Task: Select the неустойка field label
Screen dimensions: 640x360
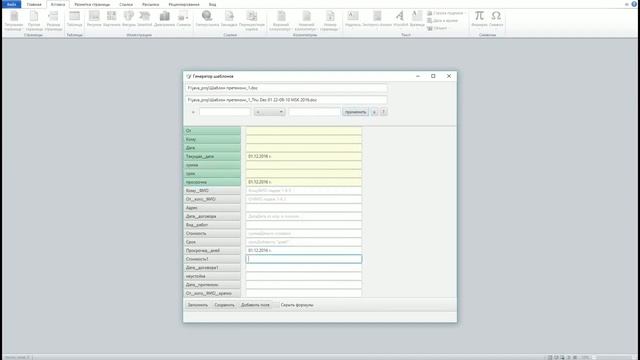Action: pyautogui.click(x=212, y=276)
